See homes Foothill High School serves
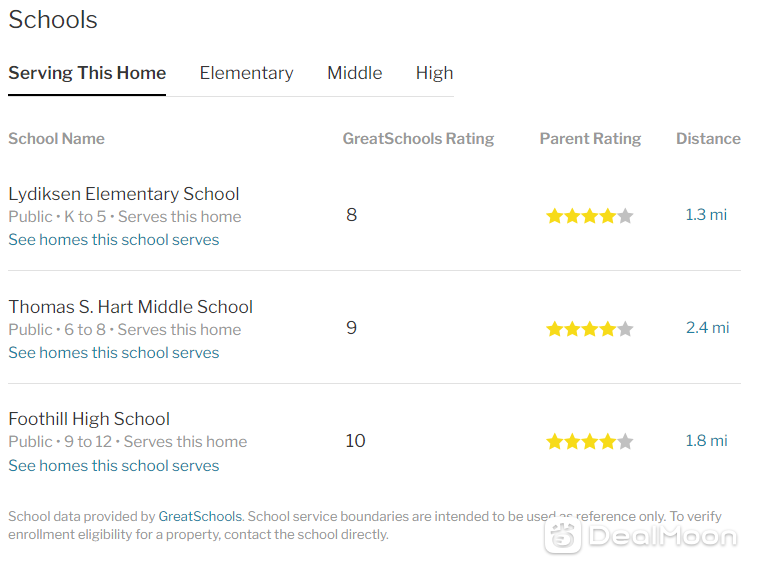757x568 pixels. point(113,466)
